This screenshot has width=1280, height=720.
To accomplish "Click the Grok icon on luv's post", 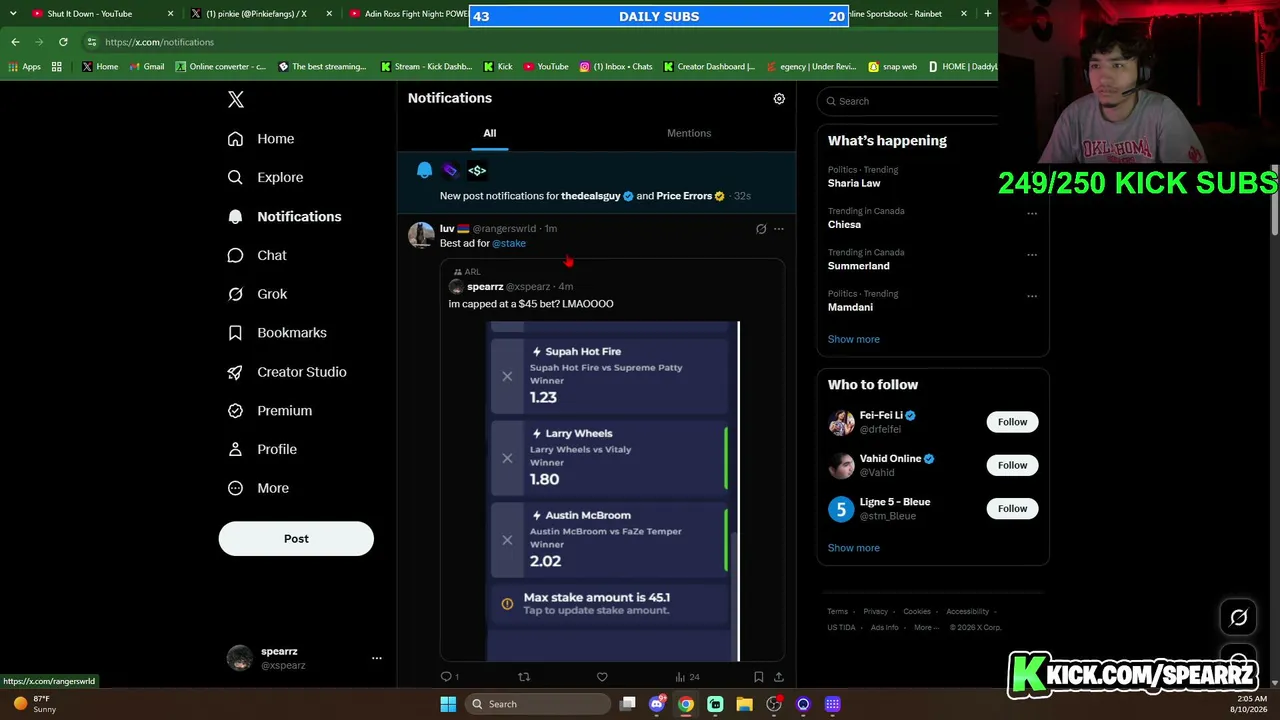I will (x=761, y=229).
